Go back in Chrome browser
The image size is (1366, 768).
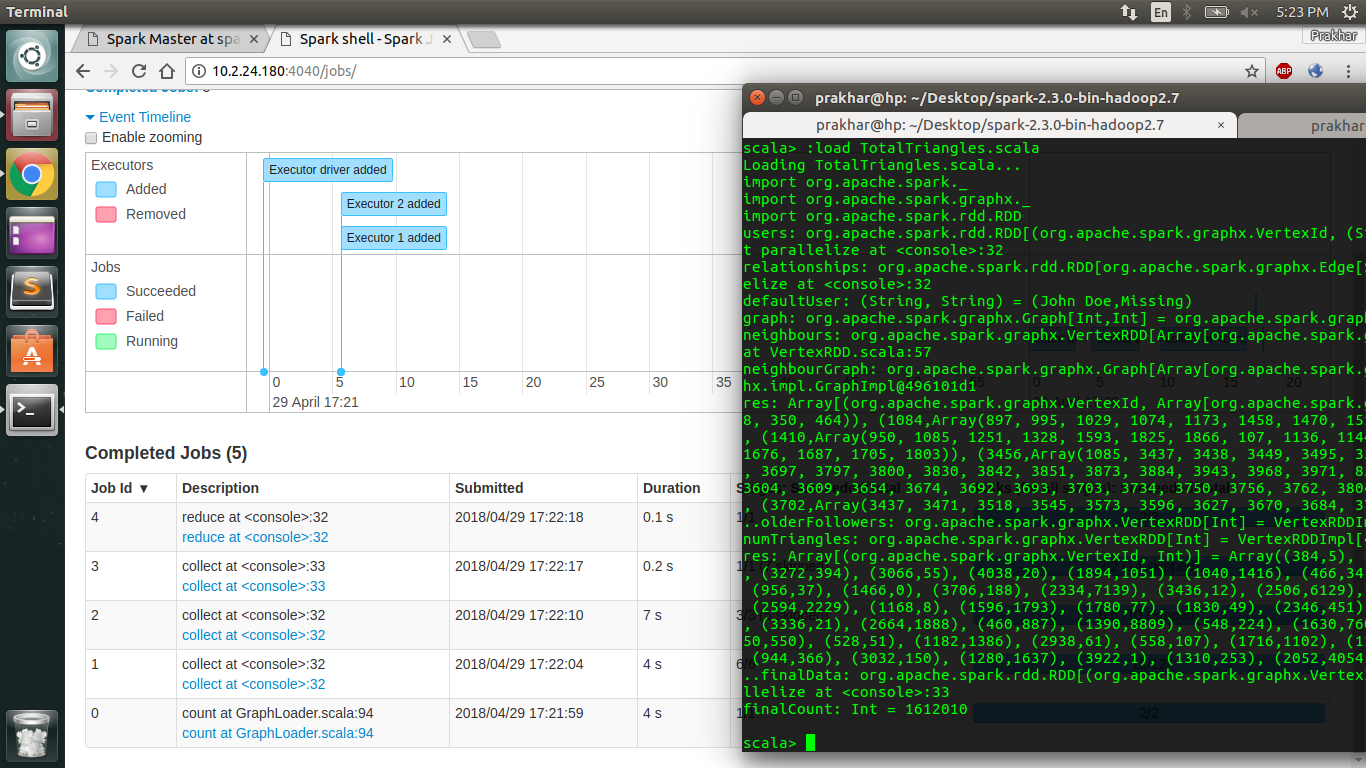(x=83, y=71)
